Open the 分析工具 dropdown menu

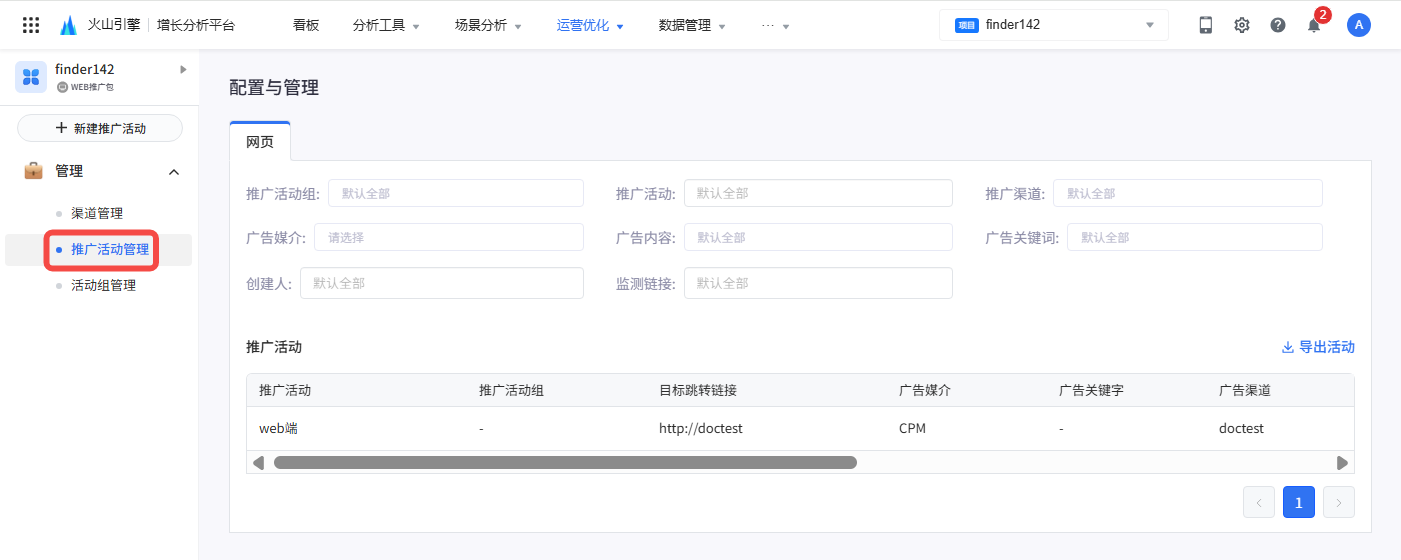(x=386, y=26)
